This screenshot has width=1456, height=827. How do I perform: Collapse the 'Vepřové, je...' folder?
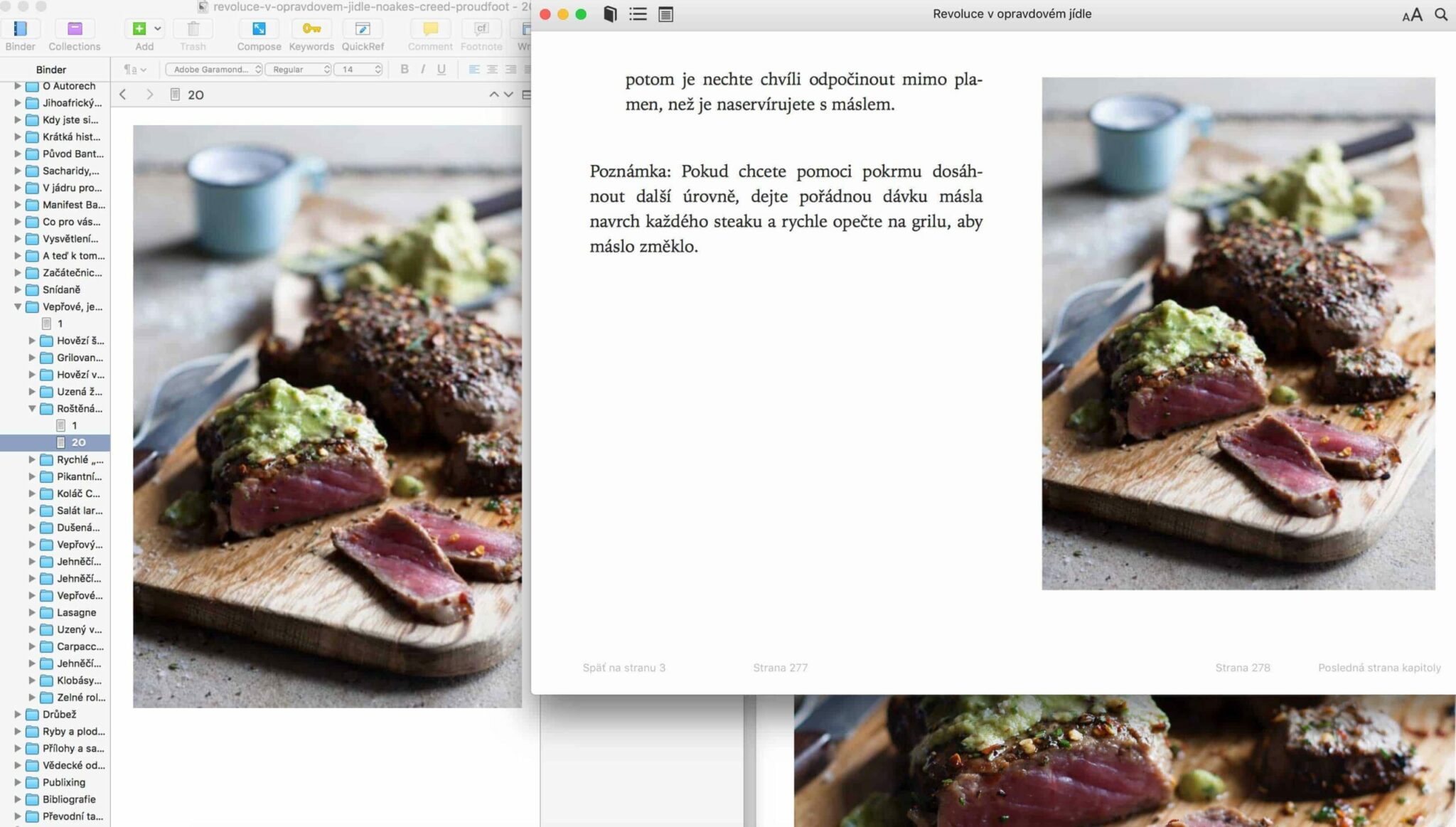tap(18, 306)
